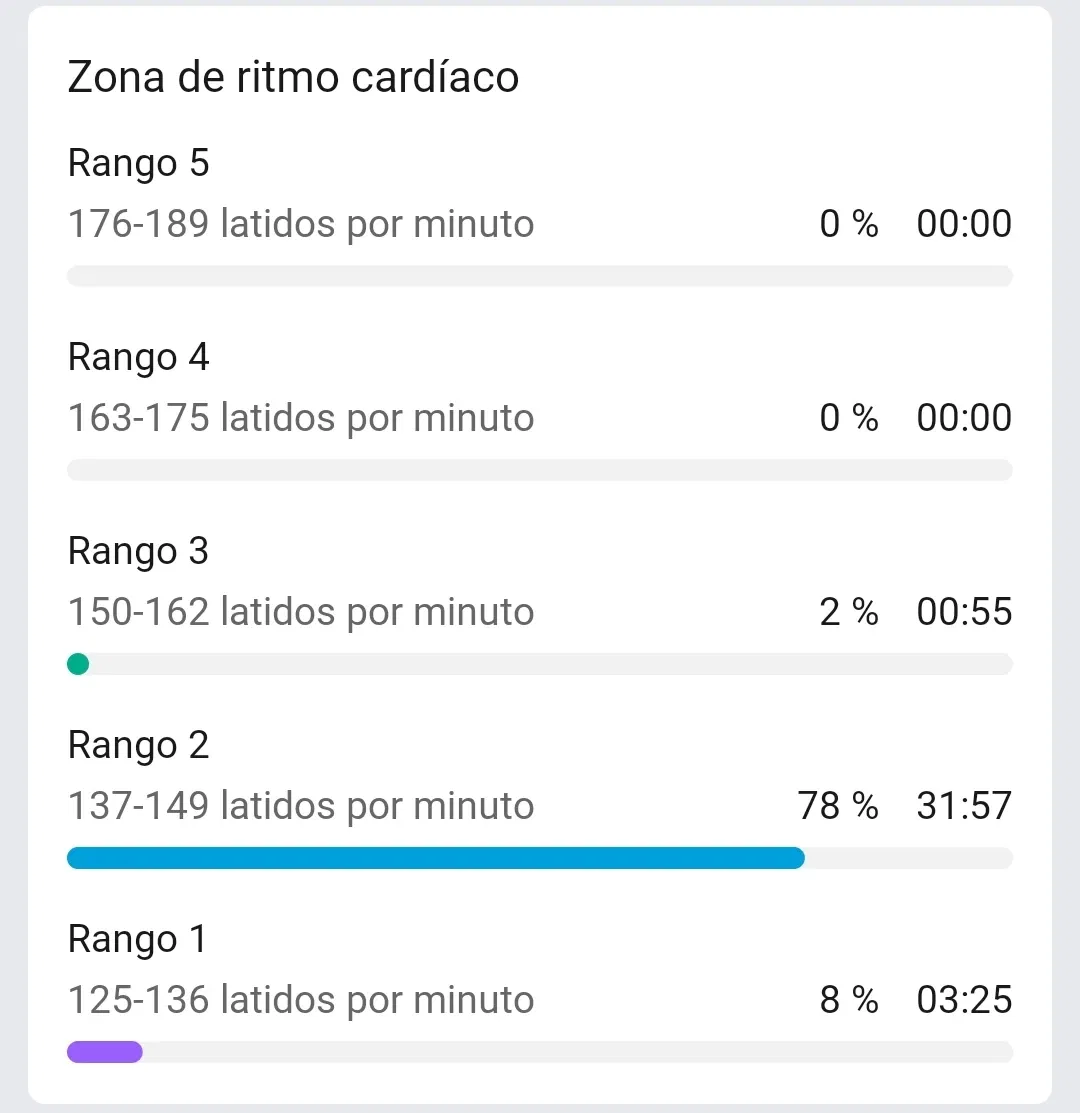
Task: Click the empty Rango 4 progress bar
Action: (539, 470)
